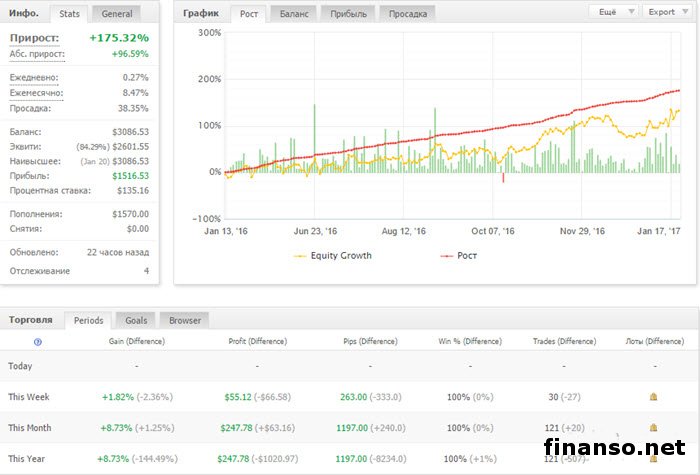The image size is (700, 475).
Task: Click the help question mark icon in trading table
Action: pos(37,342)
